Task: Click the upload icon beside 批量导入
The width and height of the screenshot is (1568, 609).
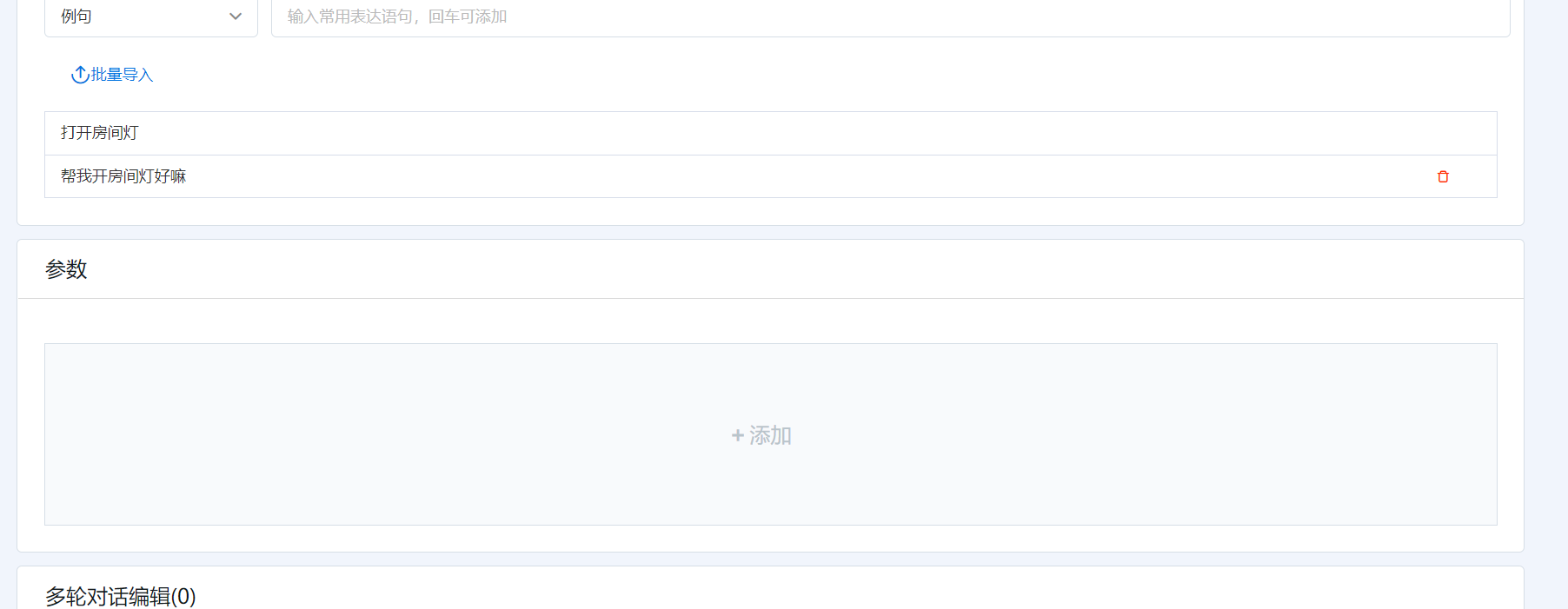Action: point(80,75)
